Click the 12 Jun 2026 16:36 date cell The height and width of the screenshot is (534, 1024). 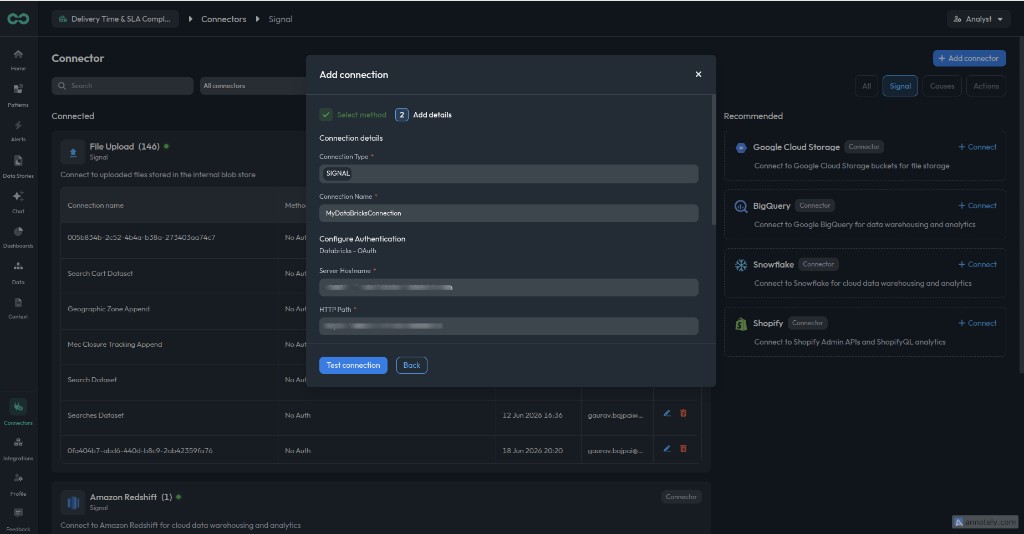[532, 415]
